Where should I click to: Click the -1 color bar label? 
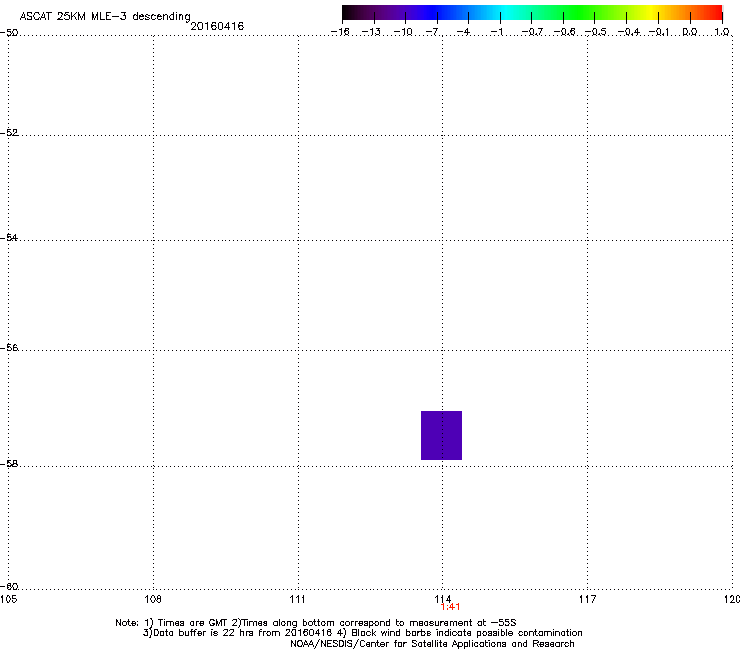coord(496,32)
